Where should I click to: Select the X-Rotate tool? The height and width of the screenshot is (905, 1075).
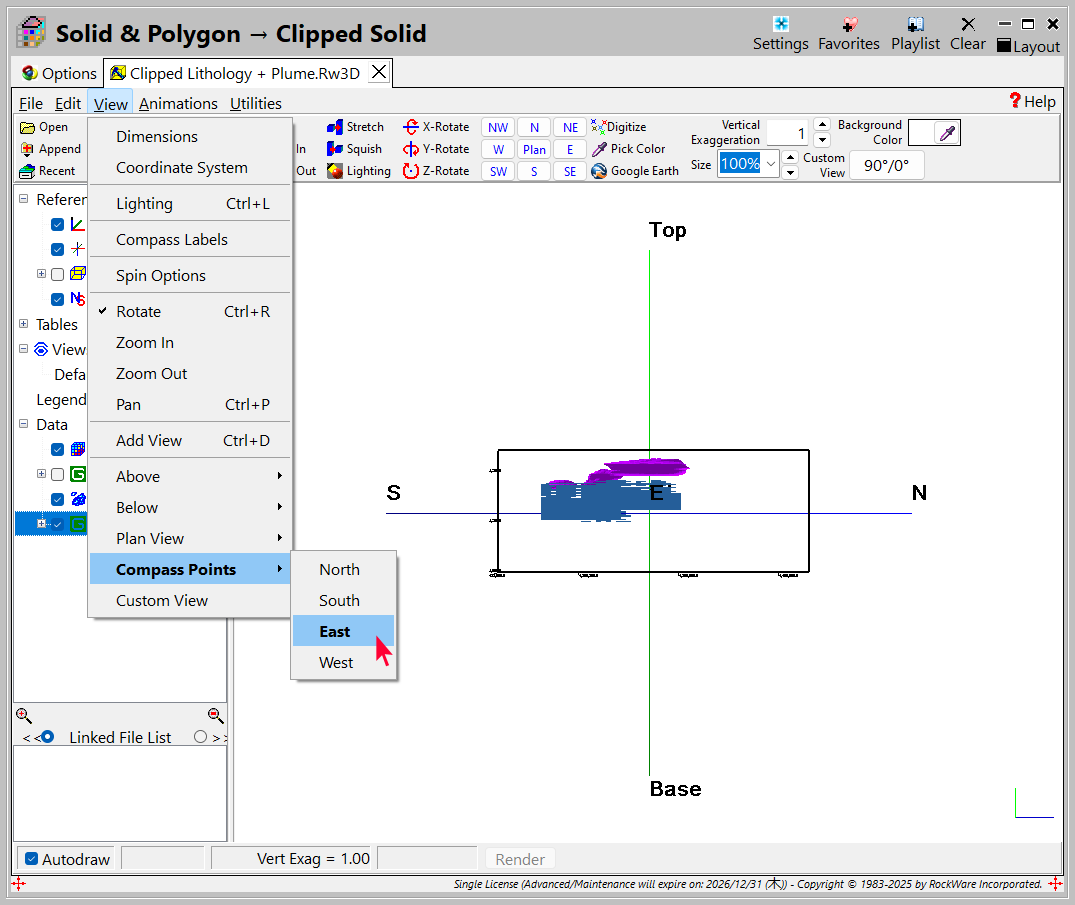[411, 127]
